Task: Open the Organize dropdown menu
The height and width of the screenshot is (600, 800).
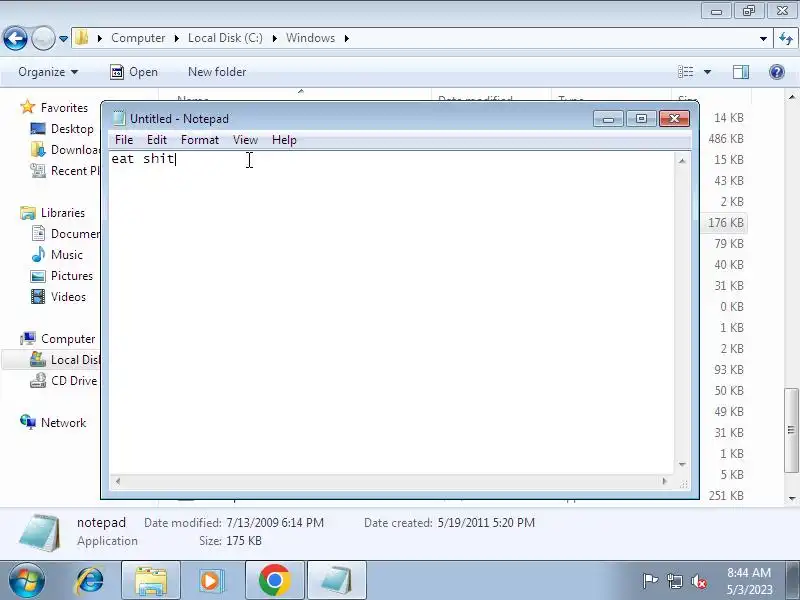Action: tap(48, 72)
